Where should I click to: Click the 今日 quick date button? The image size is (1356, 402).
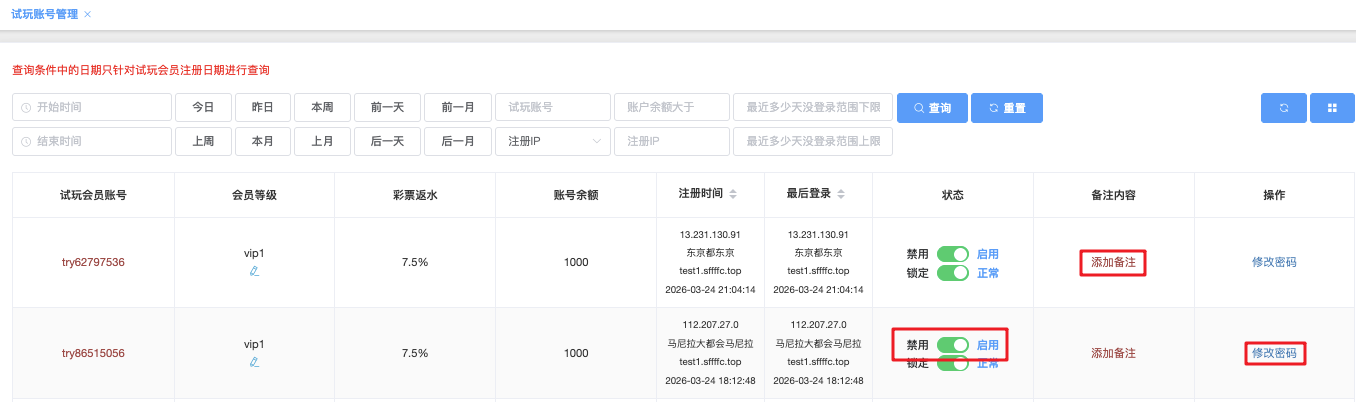coord(203,108)
